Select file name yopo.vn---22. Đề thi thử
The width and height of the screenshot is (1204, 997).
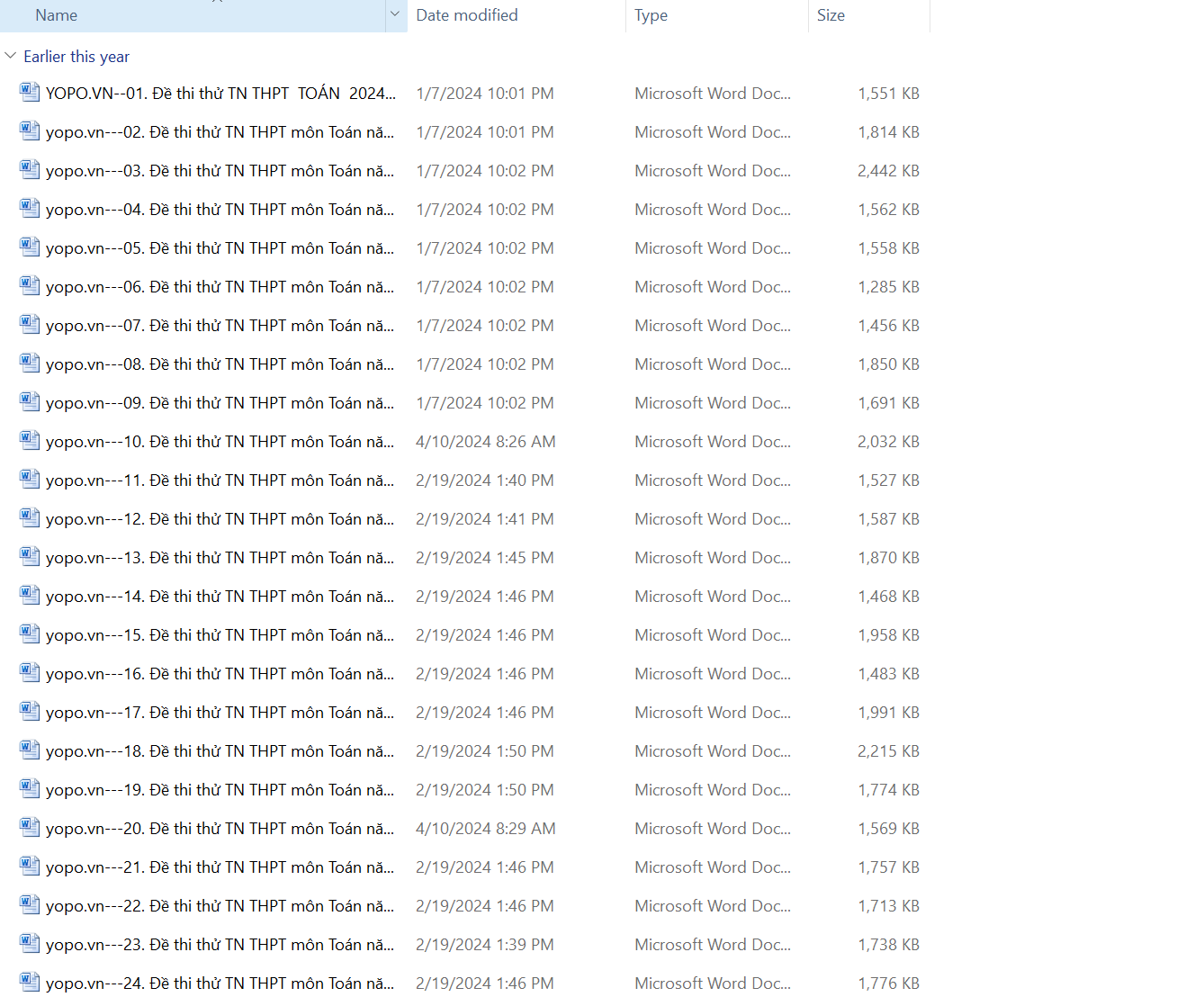(x=220, y=906)
